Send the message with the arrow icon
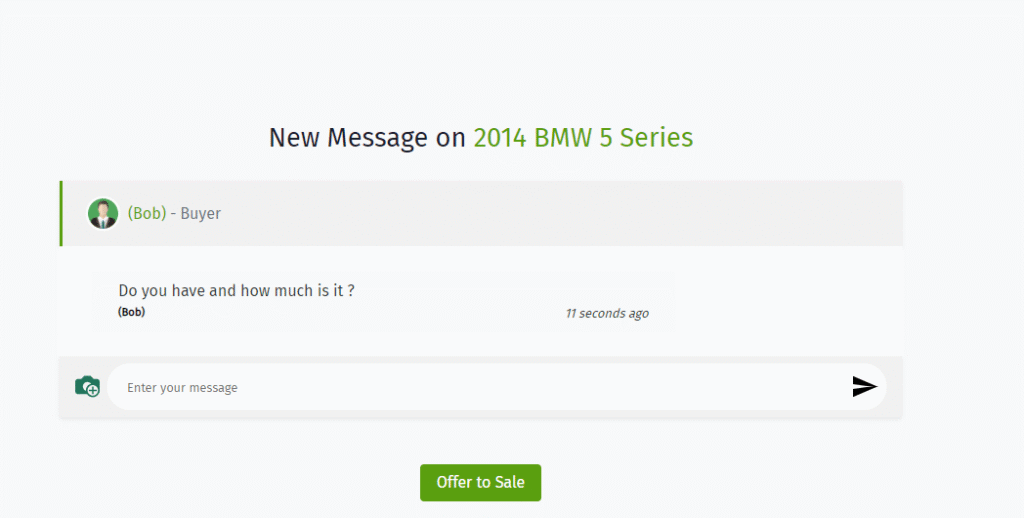 864,387
